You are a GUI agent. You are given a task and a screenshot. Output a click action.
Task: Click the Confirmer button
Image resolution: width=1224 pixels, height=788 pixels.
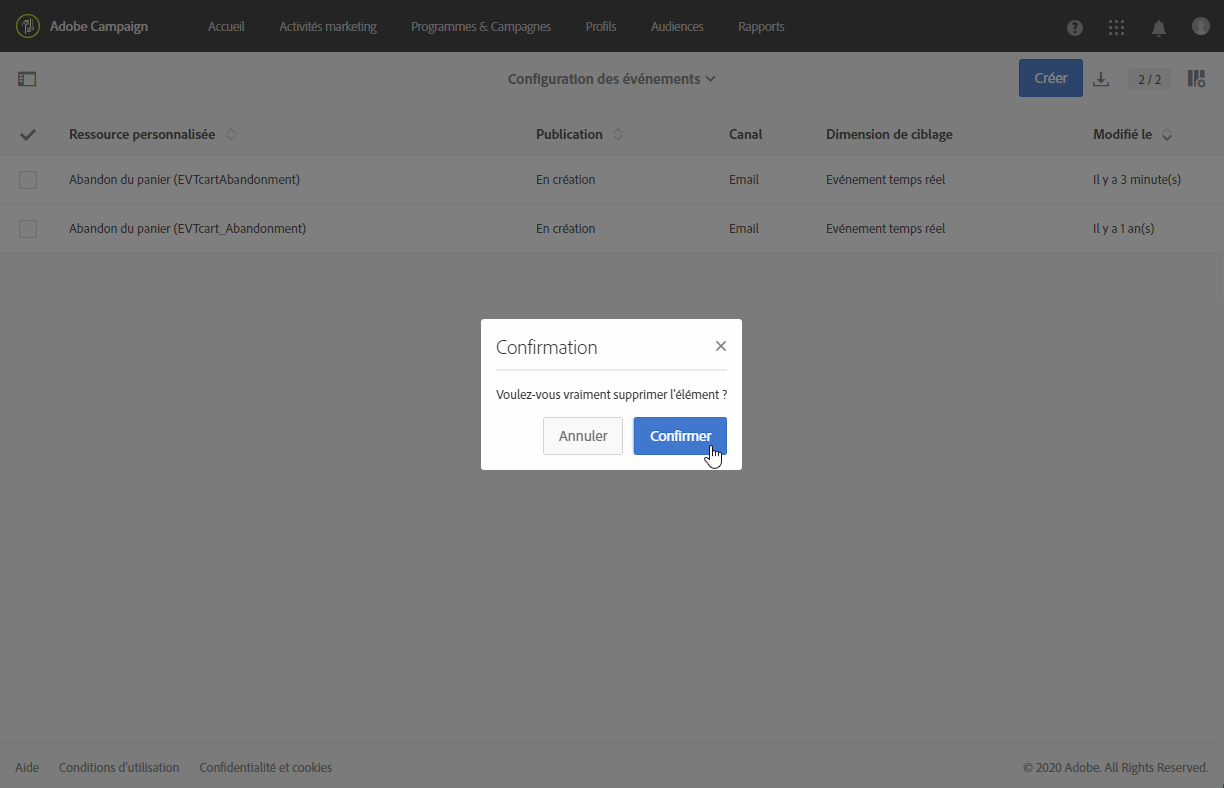(x=680, y=436)
